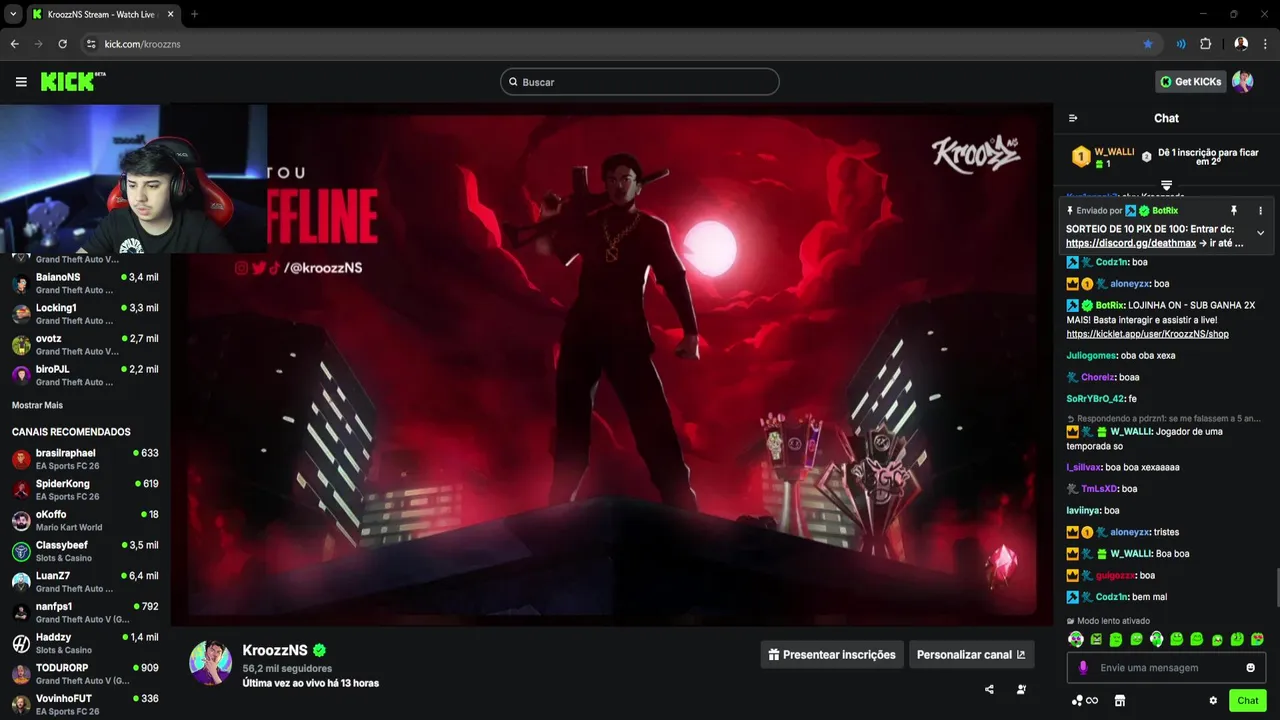Open LuanZ7 recommended channel
The height and width of the screenshot is (720, 1280).
pyautogui.click(x=85, y=582)
